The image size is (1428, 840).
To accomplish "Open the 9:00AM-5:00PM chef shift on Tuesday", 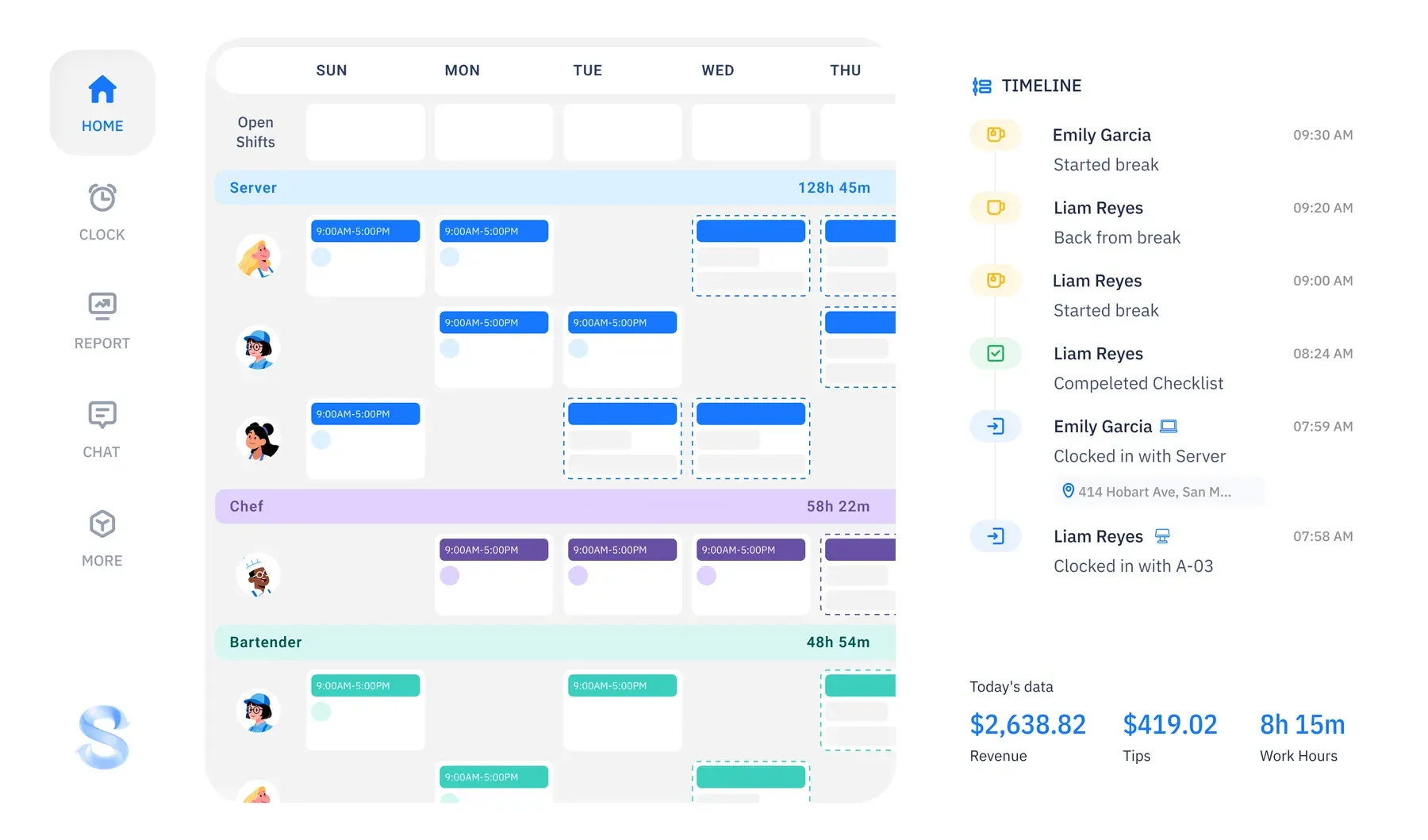I will 622,549.
